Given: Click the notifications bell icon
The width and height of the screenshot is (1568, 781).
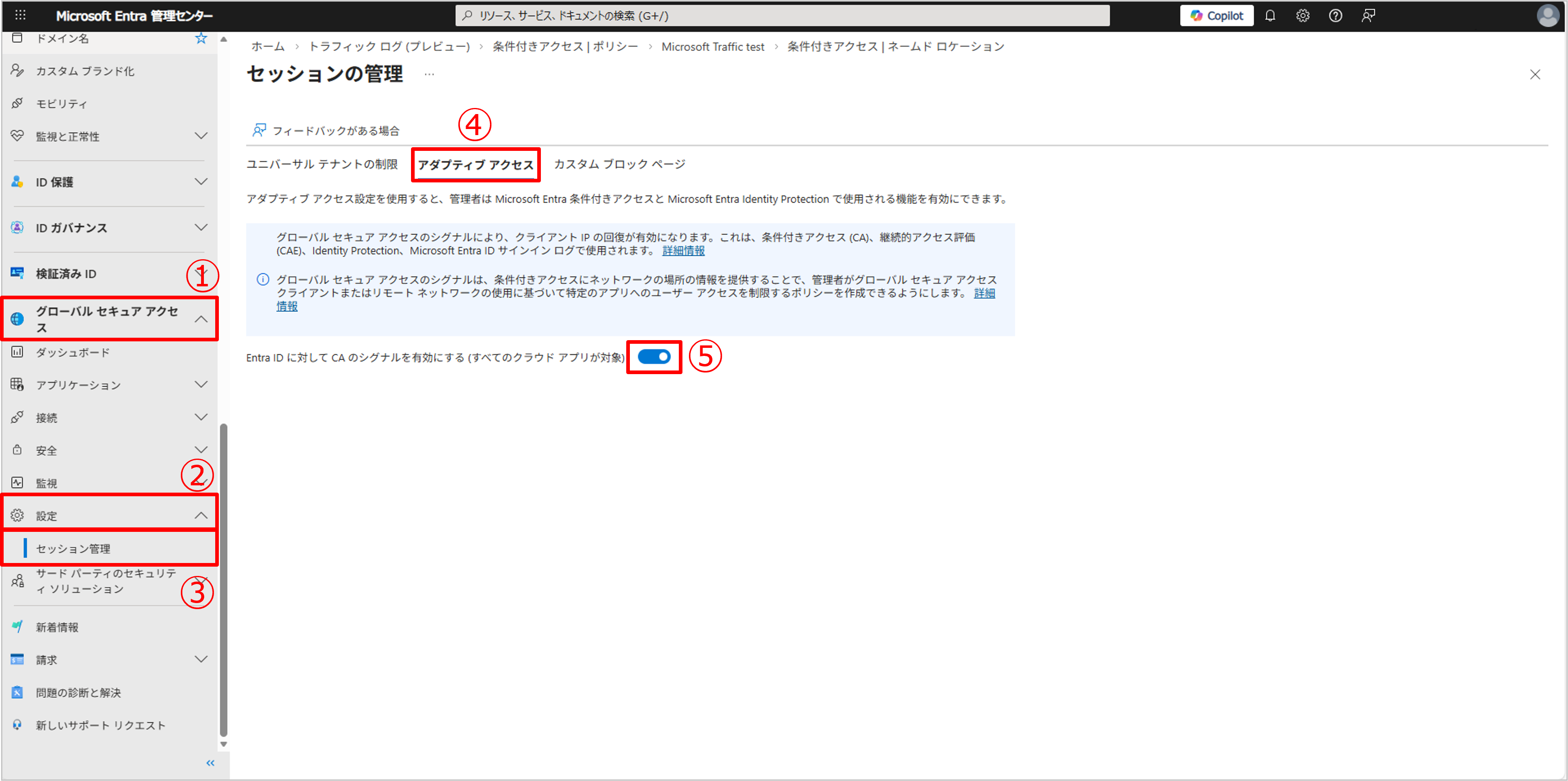Looking at the screenshot, I should coord(1270,16).
